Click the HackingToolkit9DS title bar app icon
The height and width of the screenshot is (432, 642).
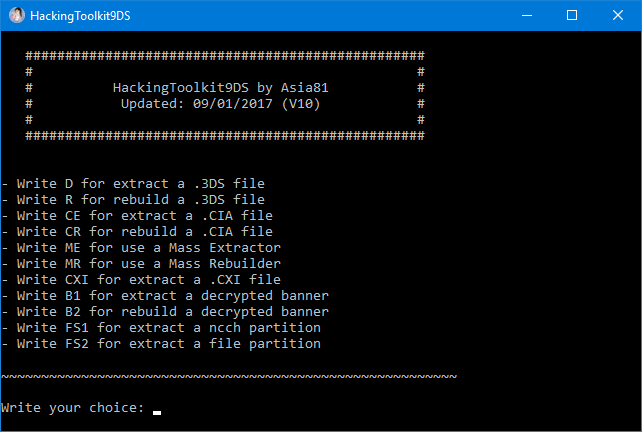point(17,15)
